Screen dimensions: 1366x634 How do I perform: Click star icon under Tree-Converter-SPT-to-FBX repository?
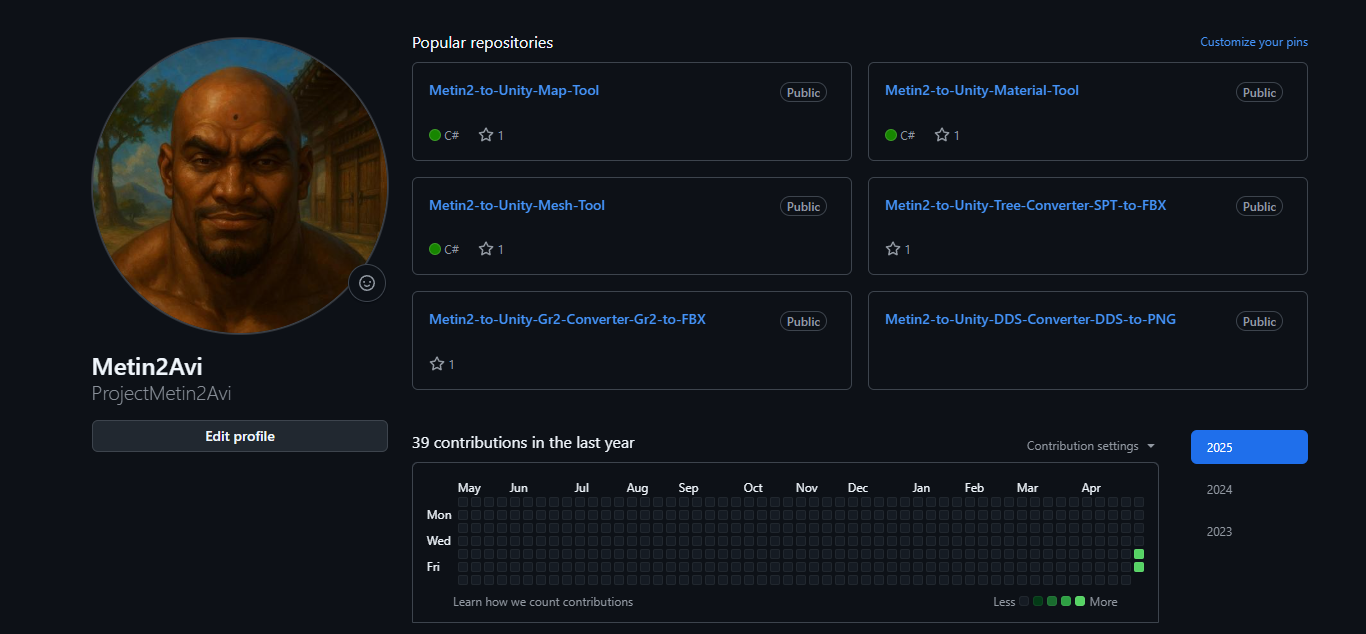(893, 249)
